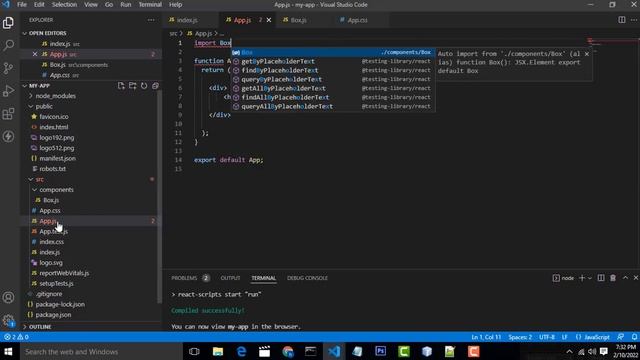This screenshot has height=360, width=640.
Task: Open index.css in explorer tree
Action: click(51, 242)
